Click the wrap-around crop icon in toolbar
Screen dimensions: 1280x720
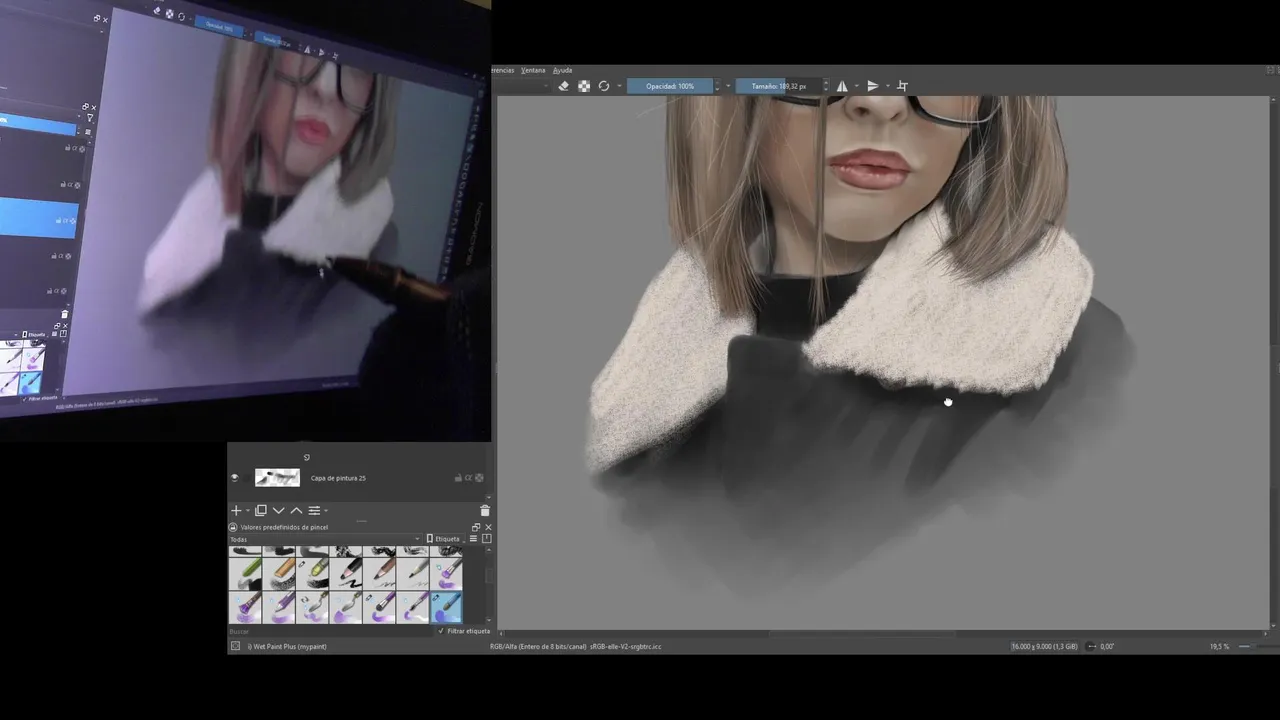coord(903,86)
